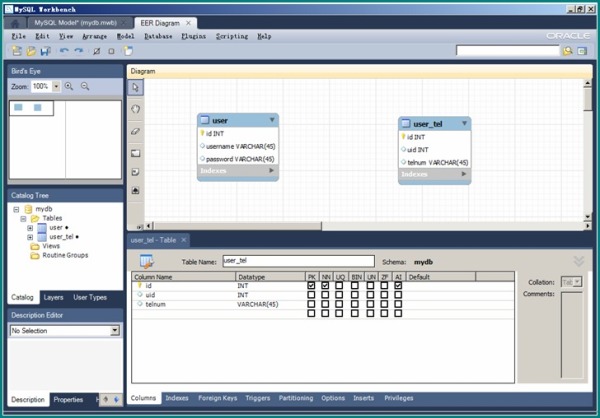
Task: Click the diagram scroll right arrow
Action: click(x=587, y=226)
